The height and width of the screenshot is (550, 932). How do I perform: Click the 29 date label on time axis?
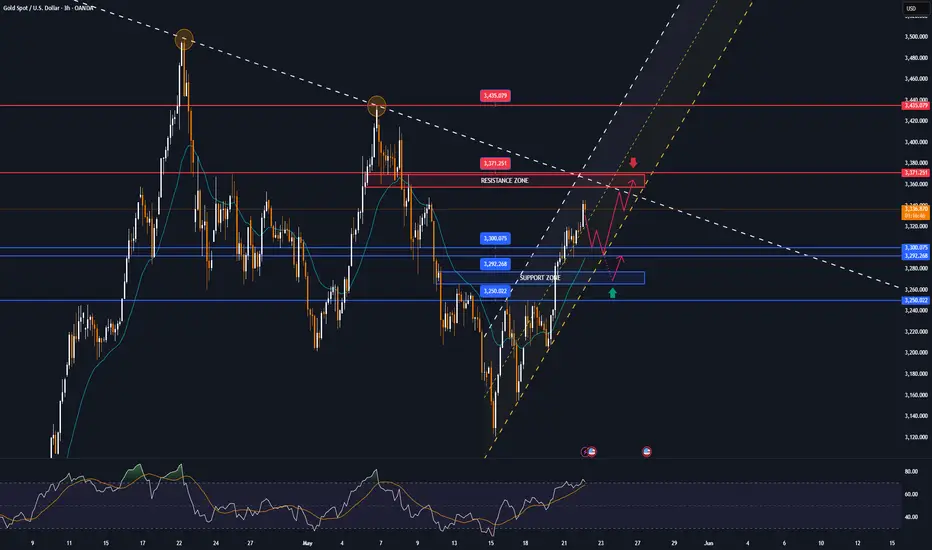(674, 543)
